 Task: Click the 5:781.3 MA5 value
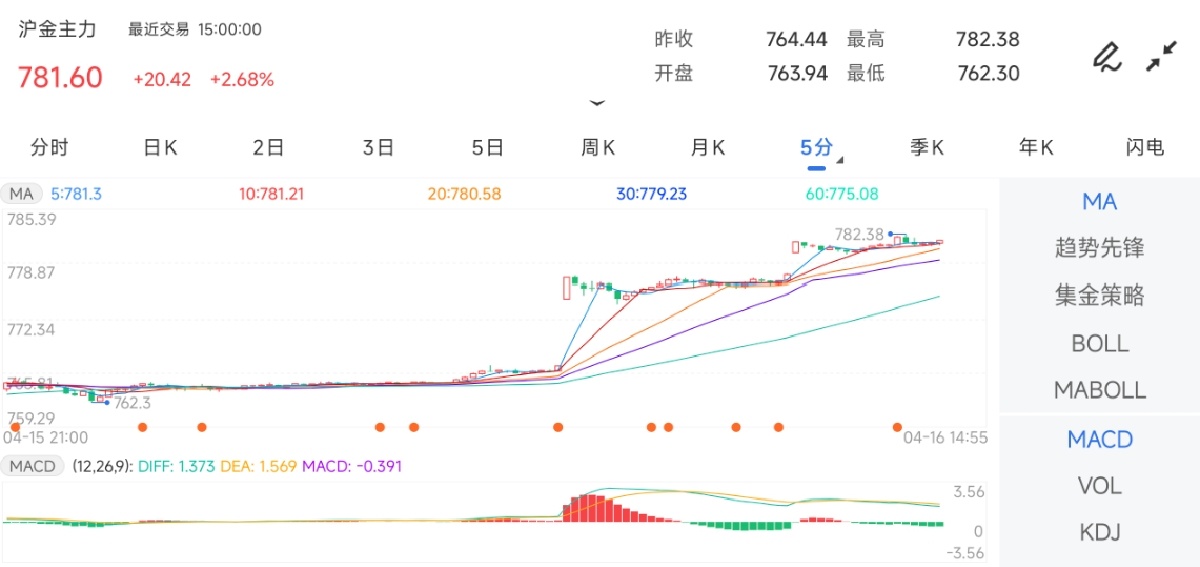click(x=77, y=194)
